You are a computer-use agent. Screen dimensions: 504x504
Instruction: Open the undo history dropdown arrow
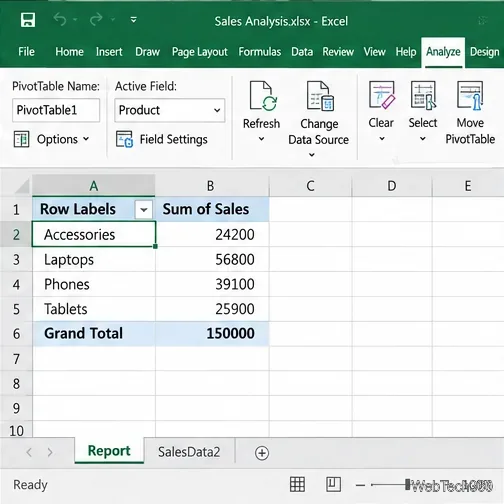(x=75, y=20)
